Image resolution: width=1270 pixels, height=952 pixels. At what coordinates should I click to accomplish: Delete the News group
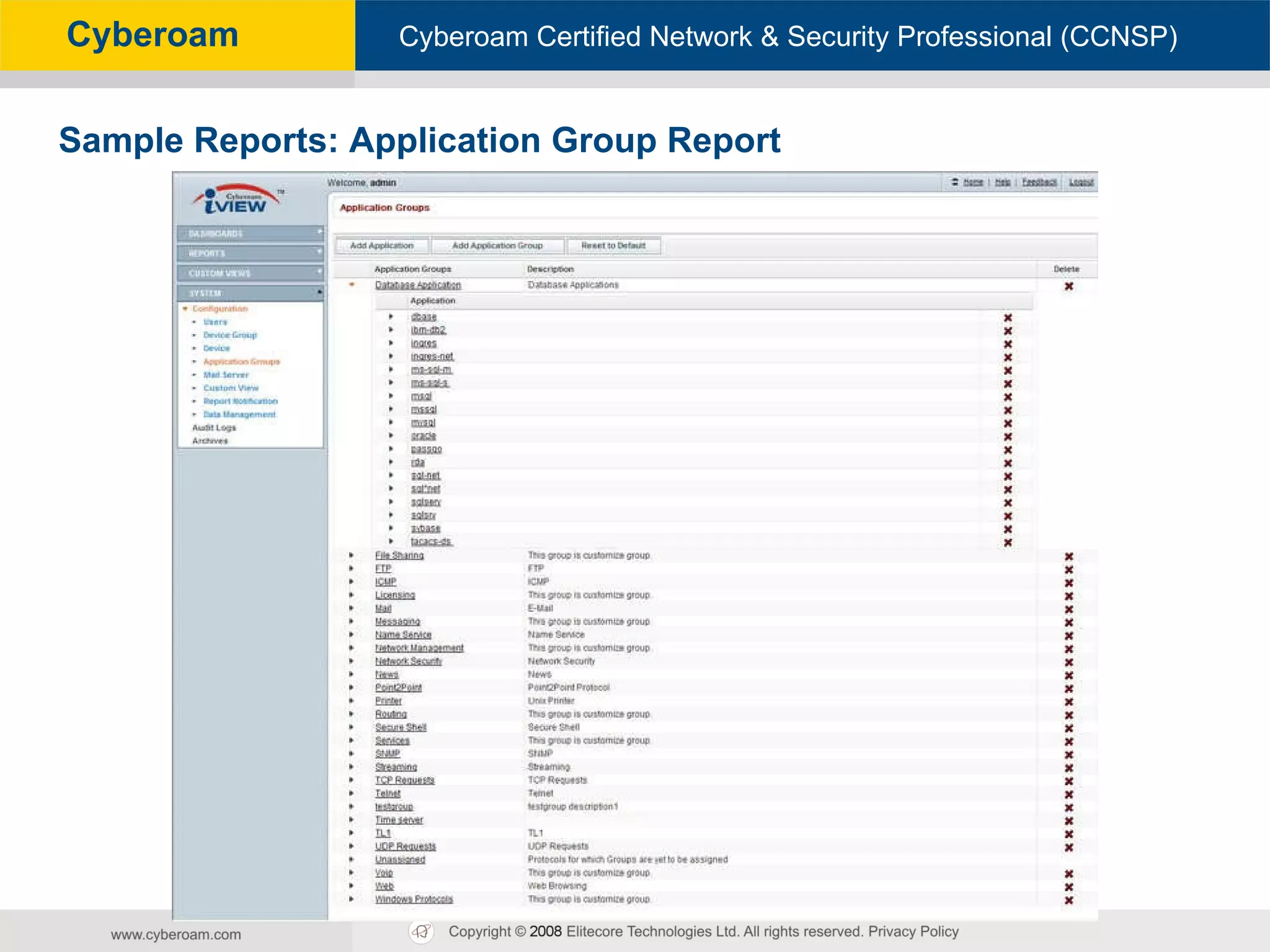pyautogui.click(x=1068, y=676)
